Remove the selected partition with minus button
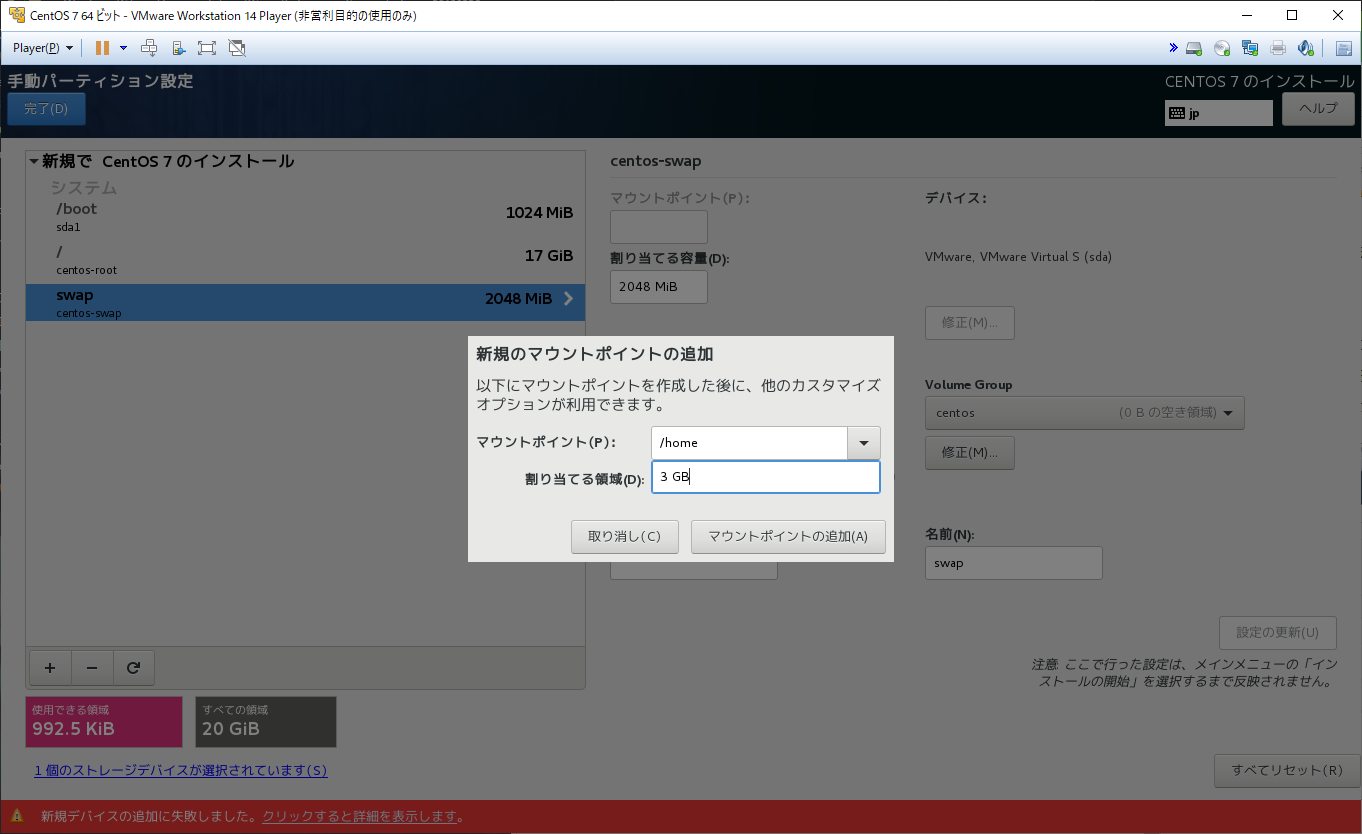The image size is (1362, 834). 92,668
